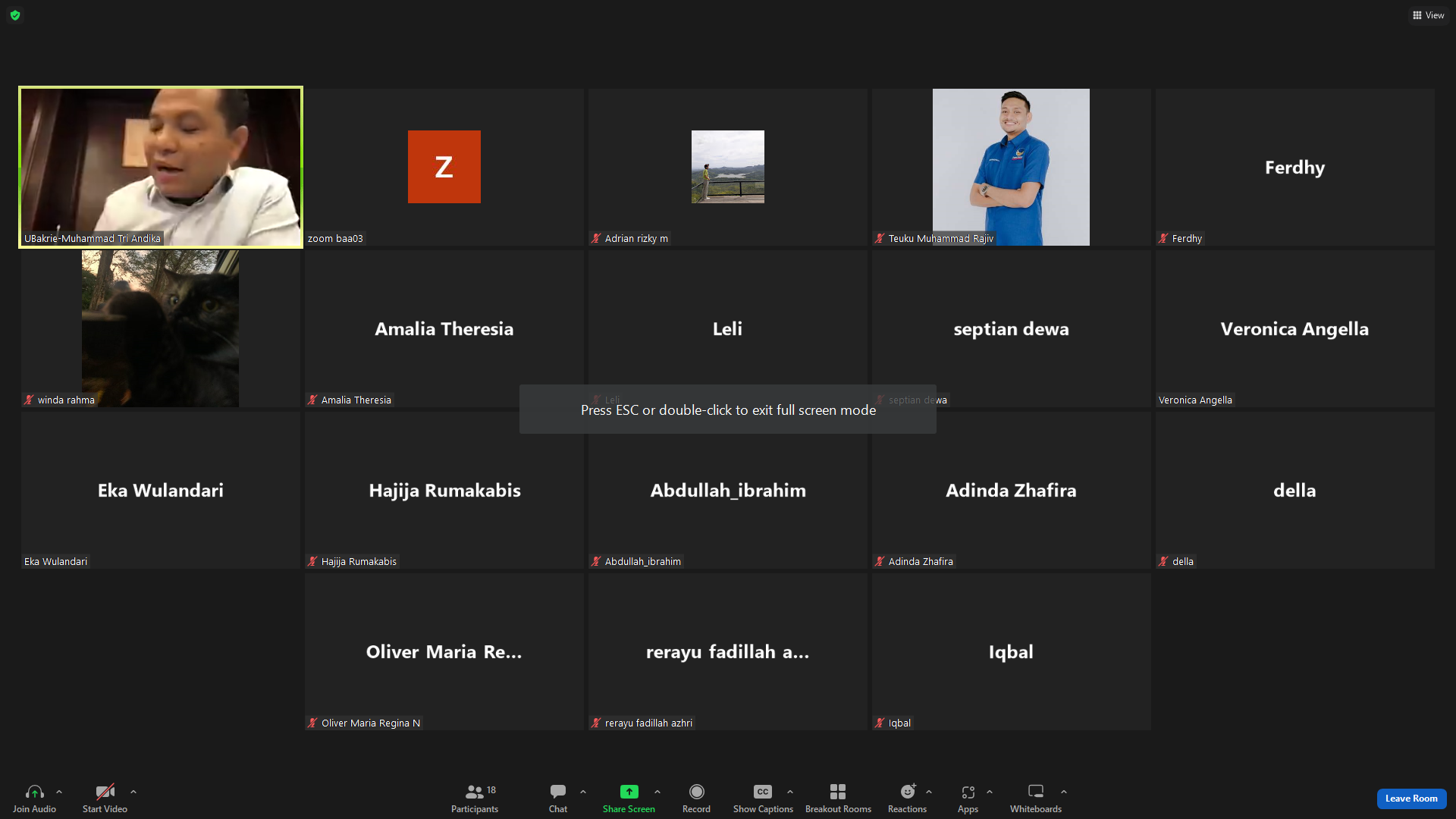Open the View layout menu

1428,15
